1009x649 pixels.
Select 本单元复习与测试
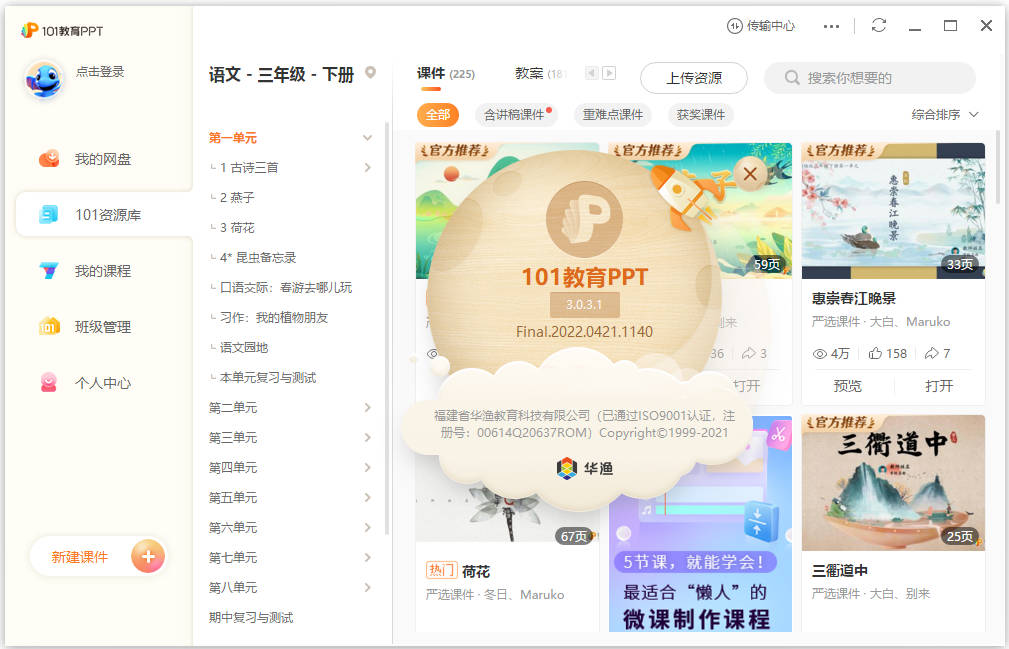[268, 378]
